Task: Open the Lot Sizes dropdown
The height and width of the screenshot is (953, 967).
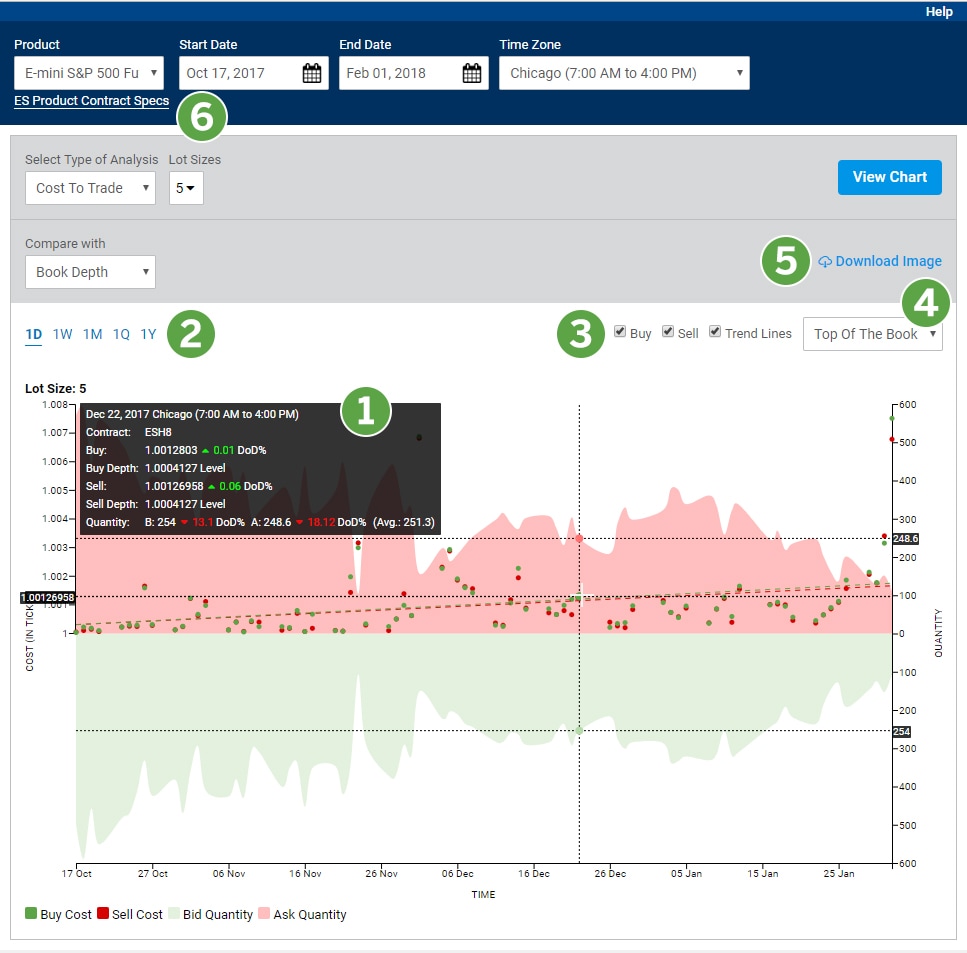Action: (x=186, y=188)
